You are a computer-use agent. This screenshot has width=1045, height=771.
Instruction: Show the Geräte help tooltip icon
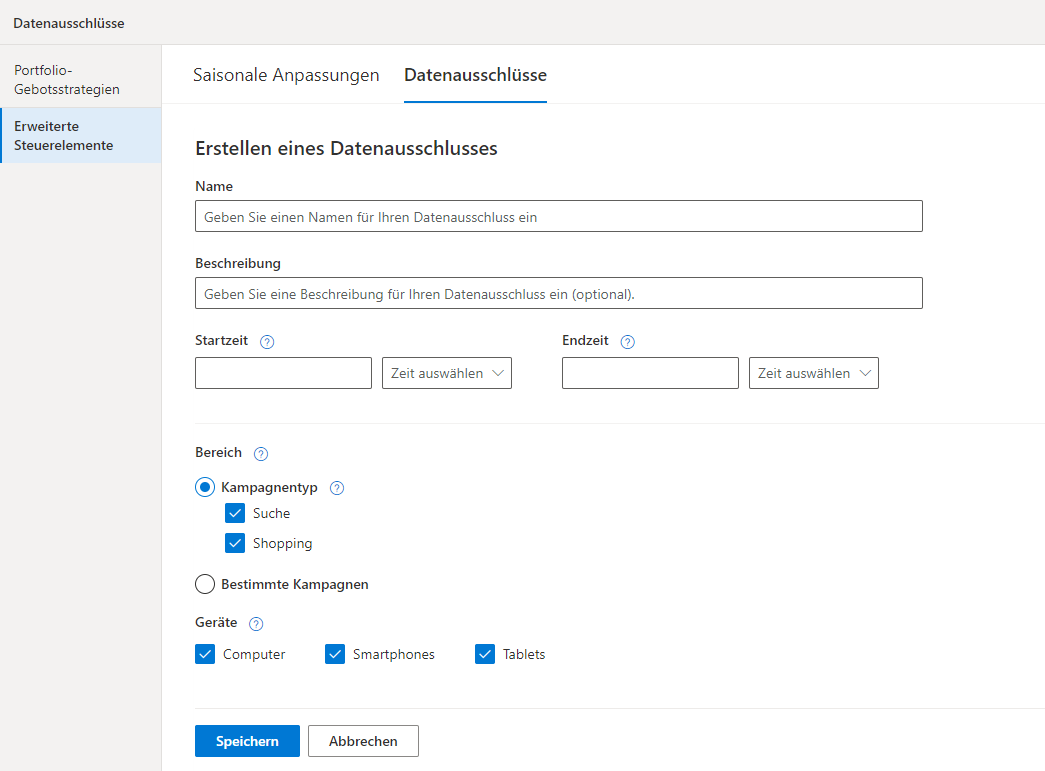pyautogui.click(x=256, y=624)
